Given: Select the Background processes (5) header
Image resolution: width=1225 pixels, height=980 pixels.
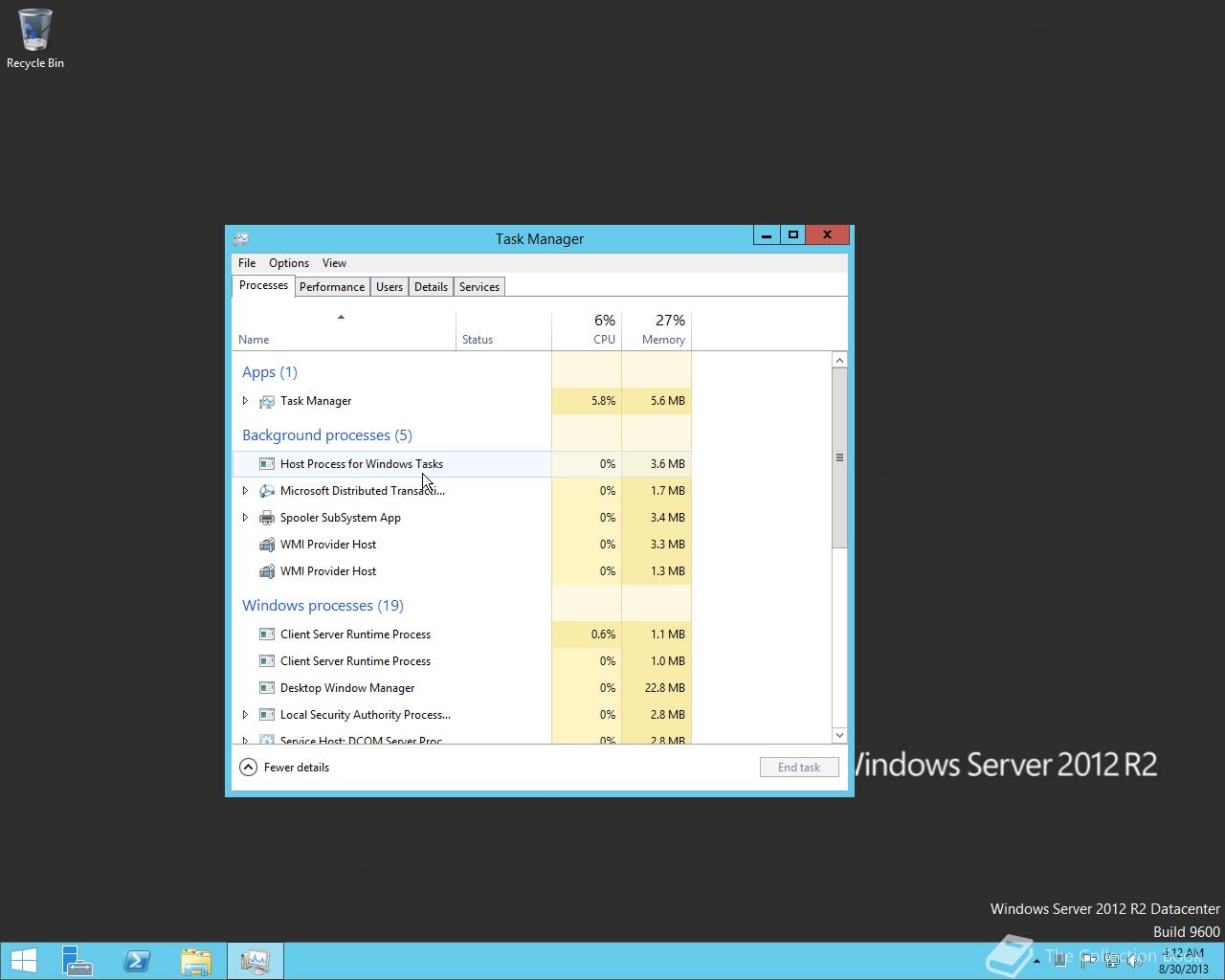Looking at the screenshot, I should point(327,435).
